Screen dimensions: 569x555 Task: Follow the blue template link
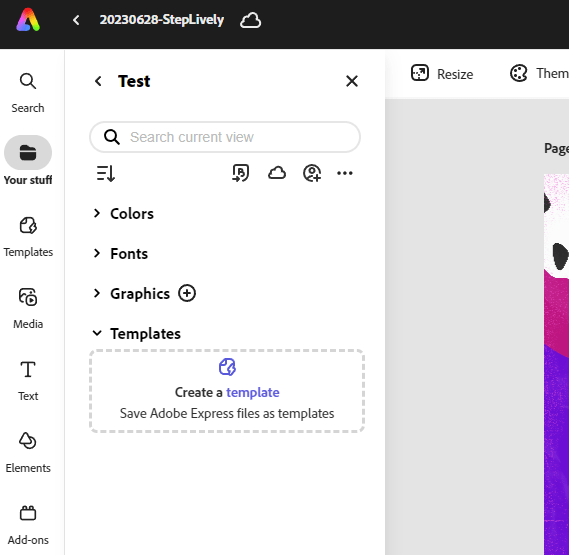[253, 392]
